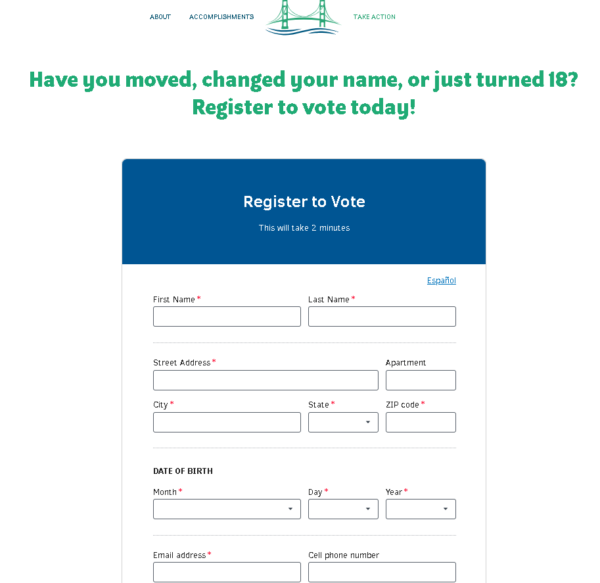The width and height of the screenshot is (600, 583).
Task: Select the Apartment input box
Action: (x=420, y=381)
